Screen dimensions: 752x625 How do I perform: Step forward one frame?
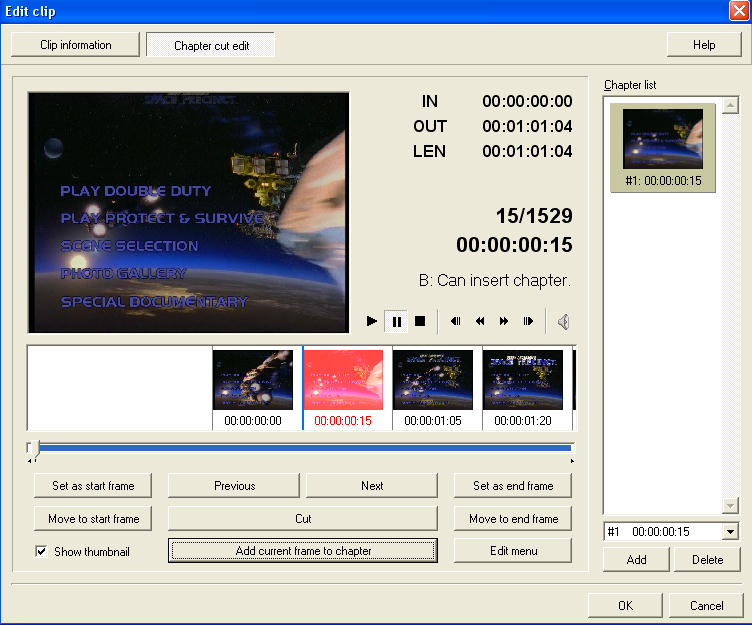coord(528,321)
